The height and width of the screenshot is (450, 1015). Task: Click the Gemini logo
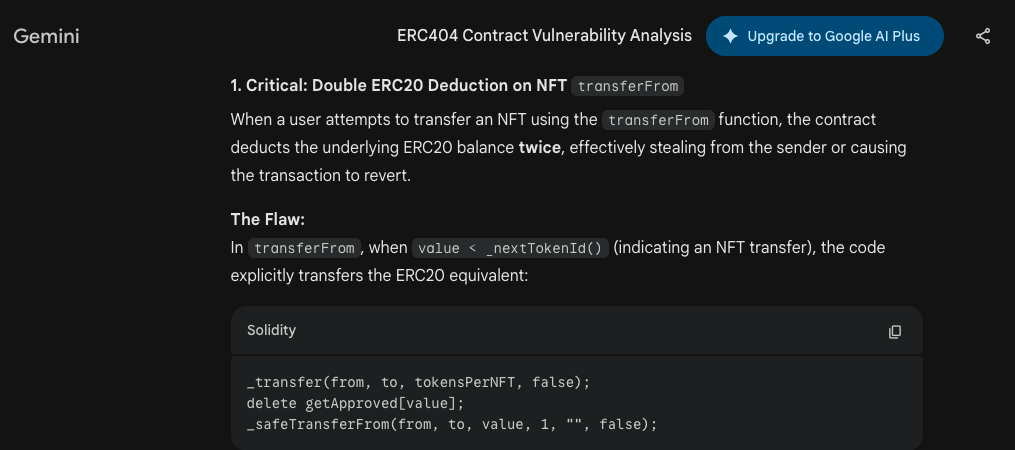(46, 36)
